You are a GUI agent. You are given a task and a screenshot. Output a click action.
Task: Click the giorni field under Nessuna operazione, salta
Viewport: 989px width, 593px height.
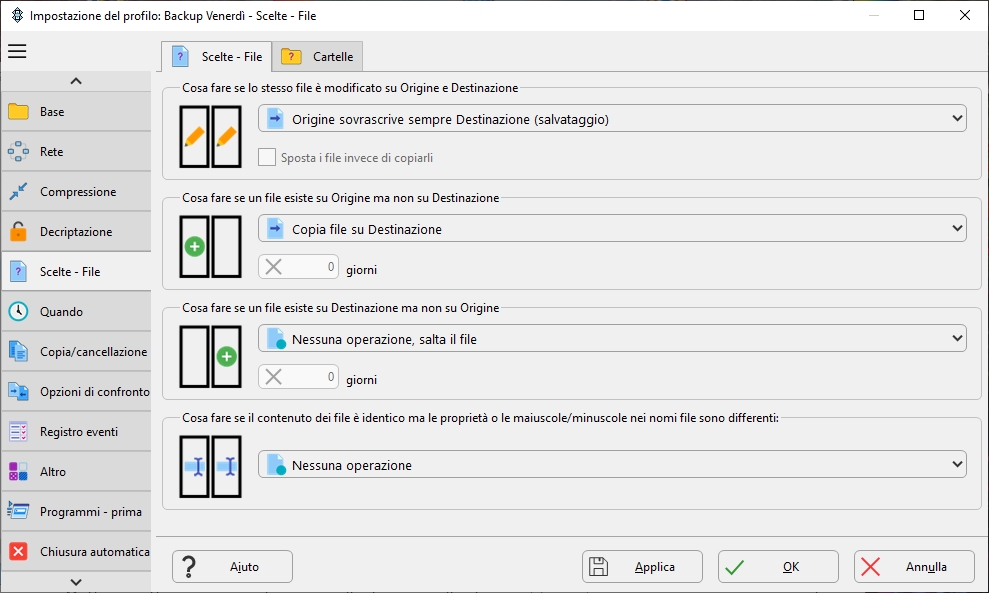(x=298, y=377)
